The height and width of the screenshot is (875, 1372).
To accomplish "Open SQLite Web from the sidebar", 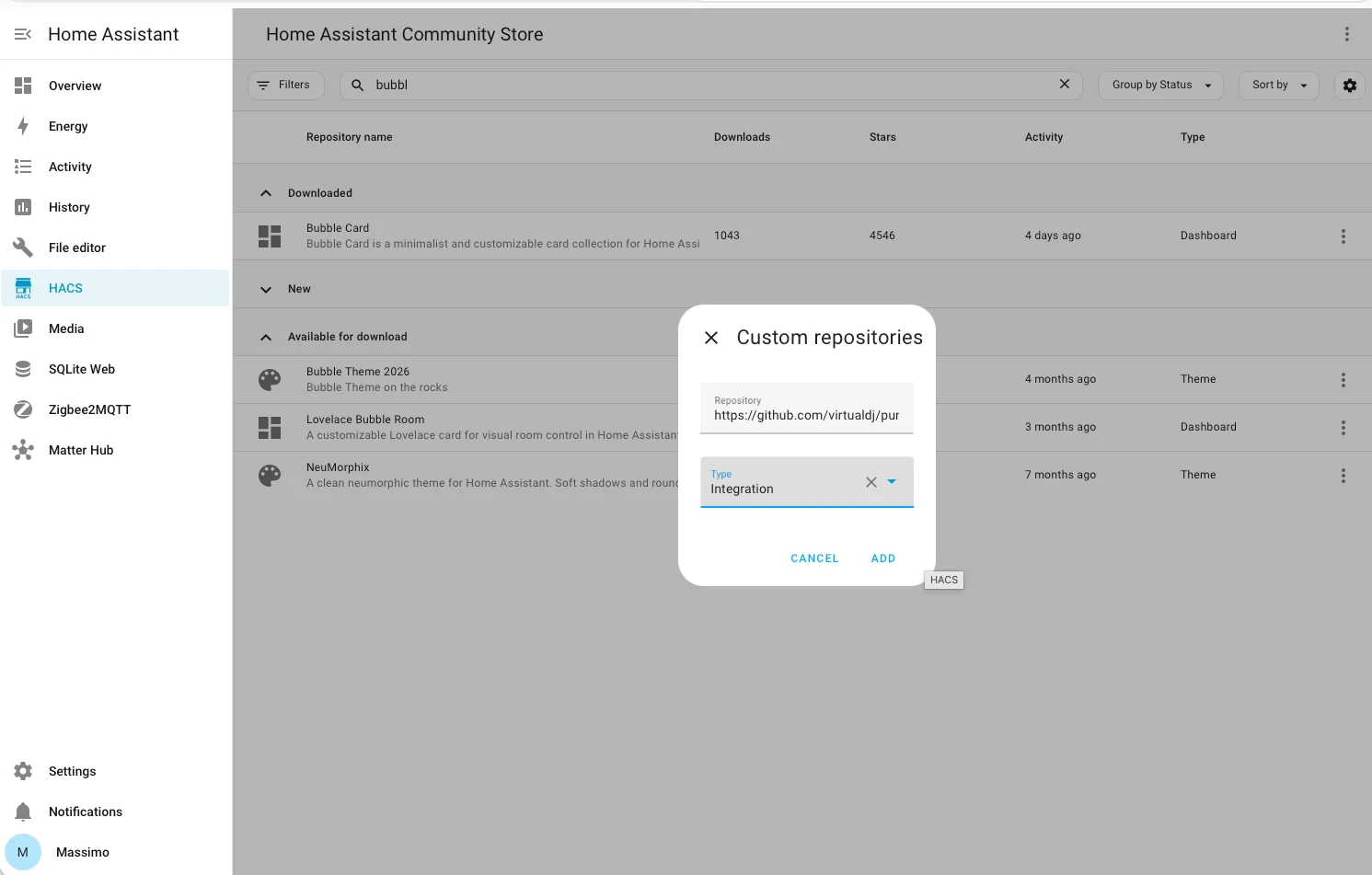I will [115, 369].
